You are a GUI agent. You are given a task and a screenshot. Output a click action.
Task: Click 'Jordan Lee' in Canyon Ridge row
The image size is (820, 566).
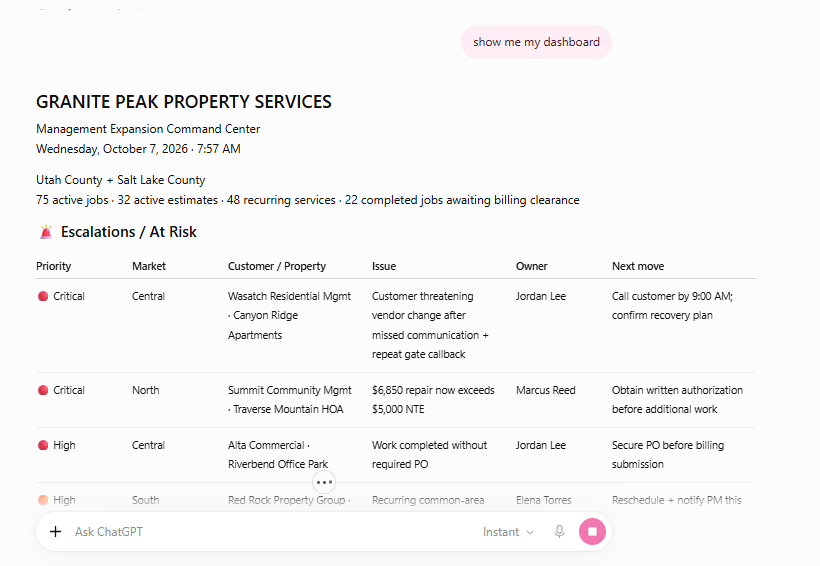click(x=541, y=296)
